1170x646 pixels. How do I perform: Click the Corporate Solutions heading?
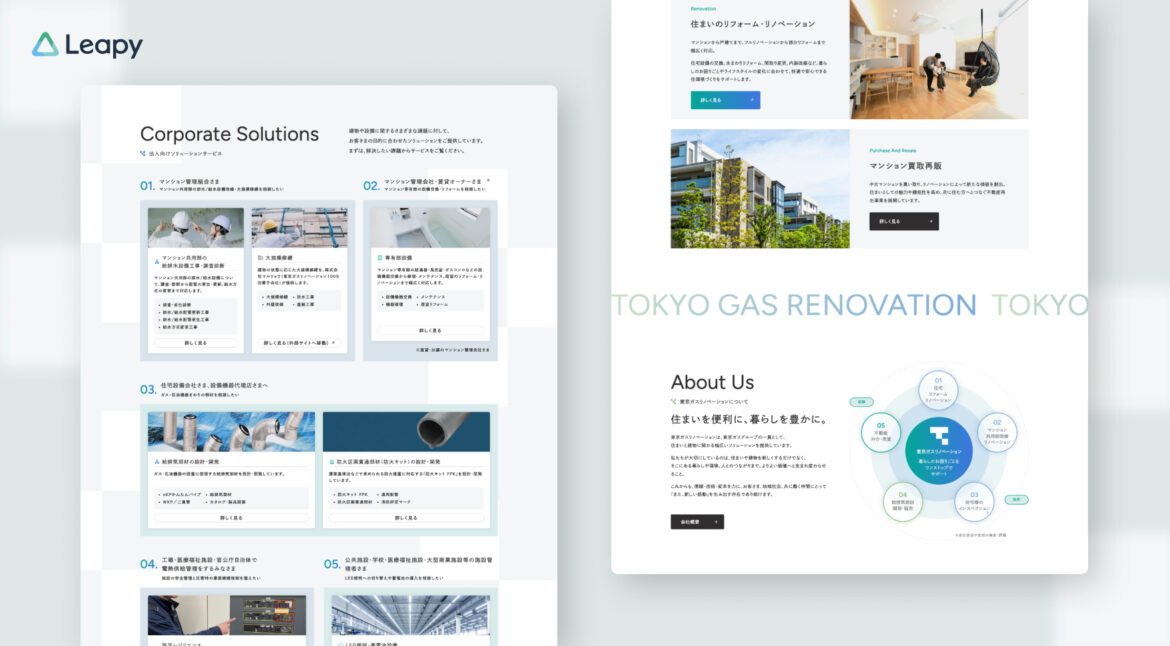click(230, 134)
